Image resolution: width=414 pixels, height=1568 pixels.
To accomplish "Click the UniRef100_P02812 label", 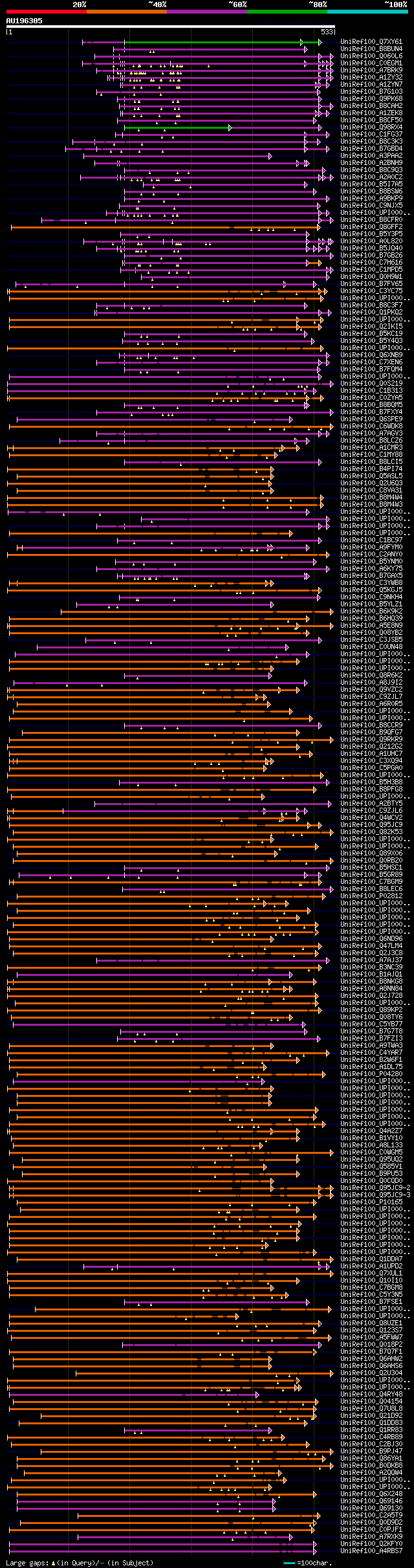I will coord(371,896).
